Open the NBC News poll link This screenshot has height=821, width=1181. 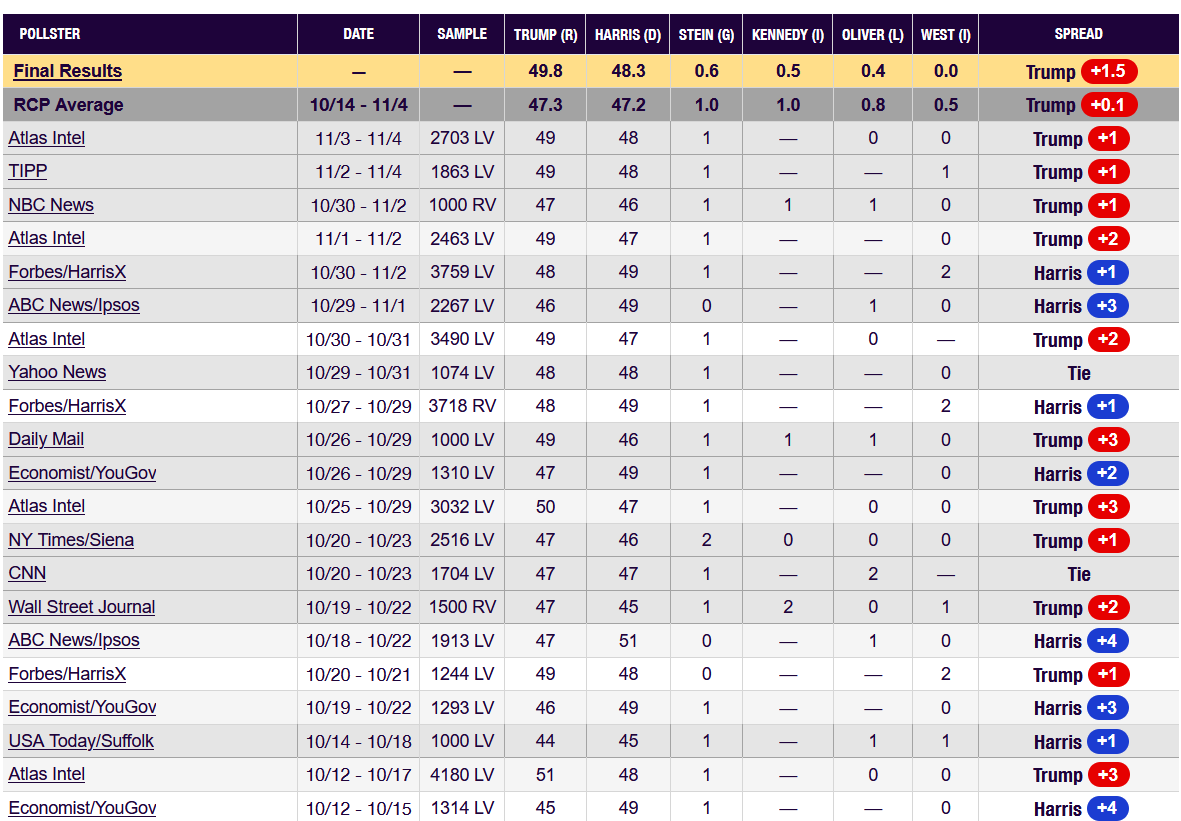coord(51,205)
